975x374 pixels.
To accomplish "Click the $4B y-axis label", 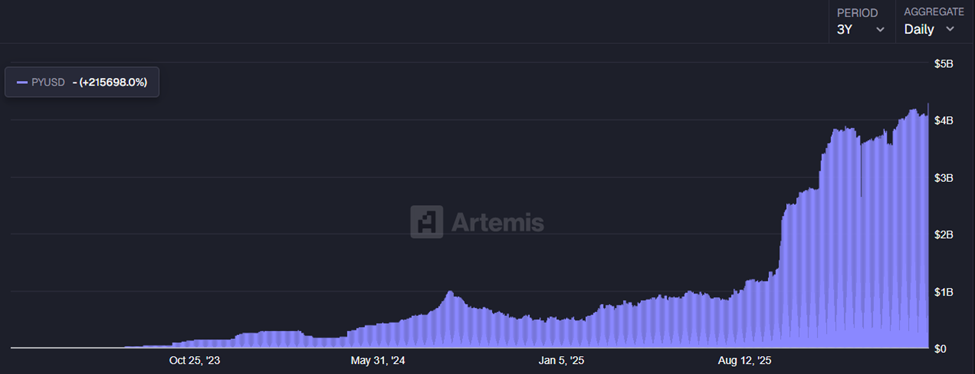I will [x=943, y=120].
